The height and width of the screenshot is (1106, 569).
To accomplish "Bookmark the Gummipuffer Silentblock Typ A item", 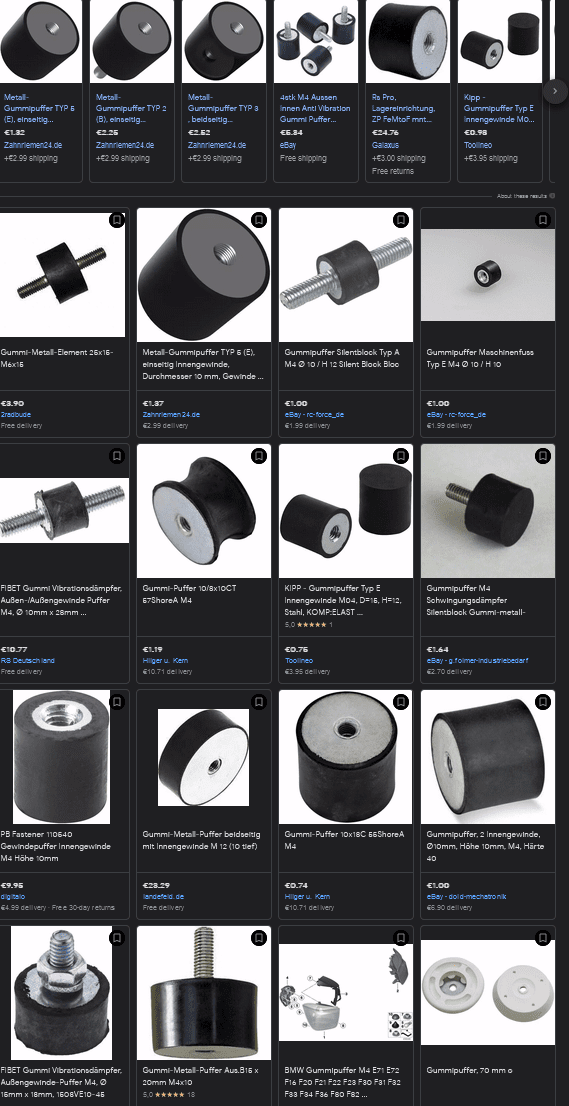I will coord(401,220).
